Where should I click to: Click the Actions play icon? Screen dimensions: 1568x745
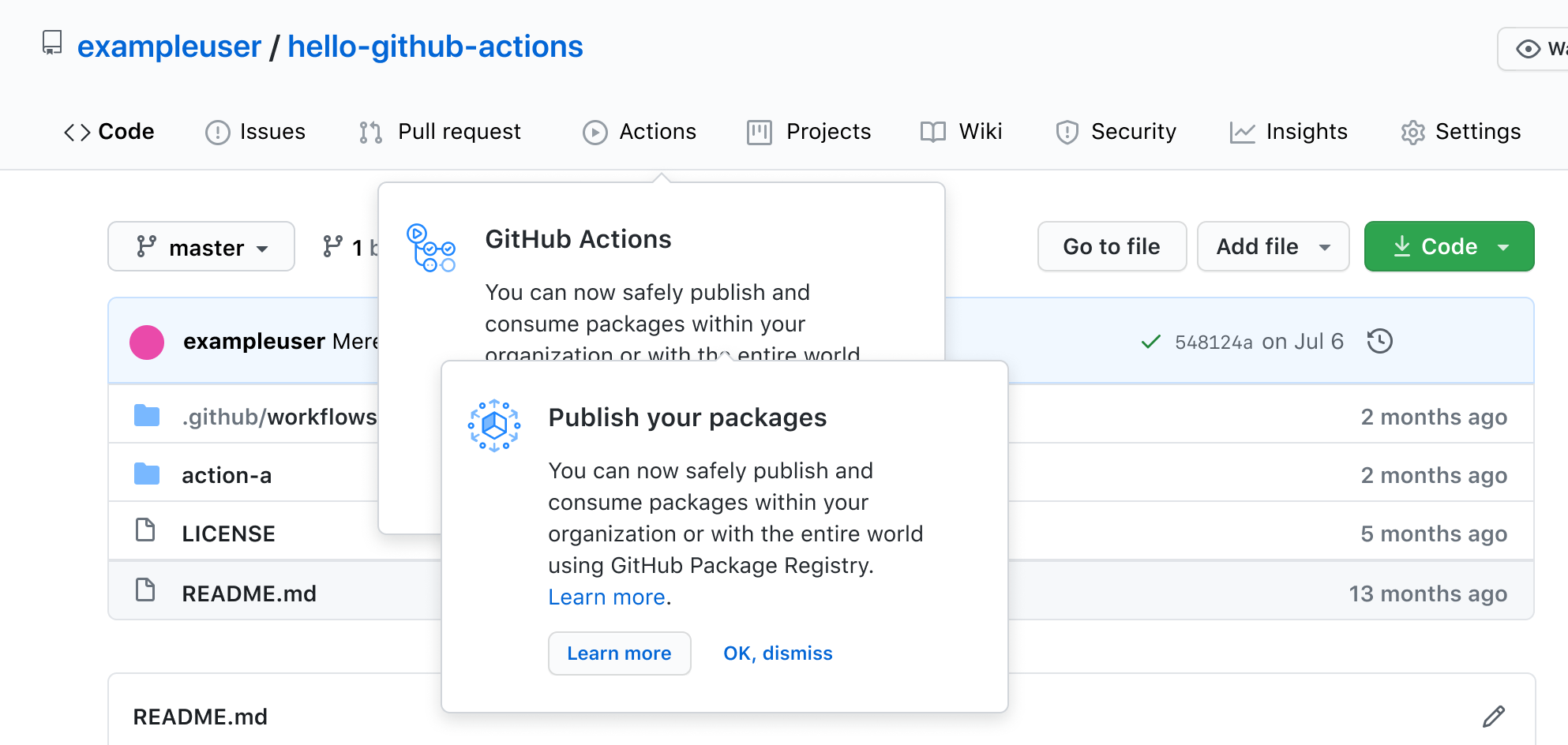[595, 133]
